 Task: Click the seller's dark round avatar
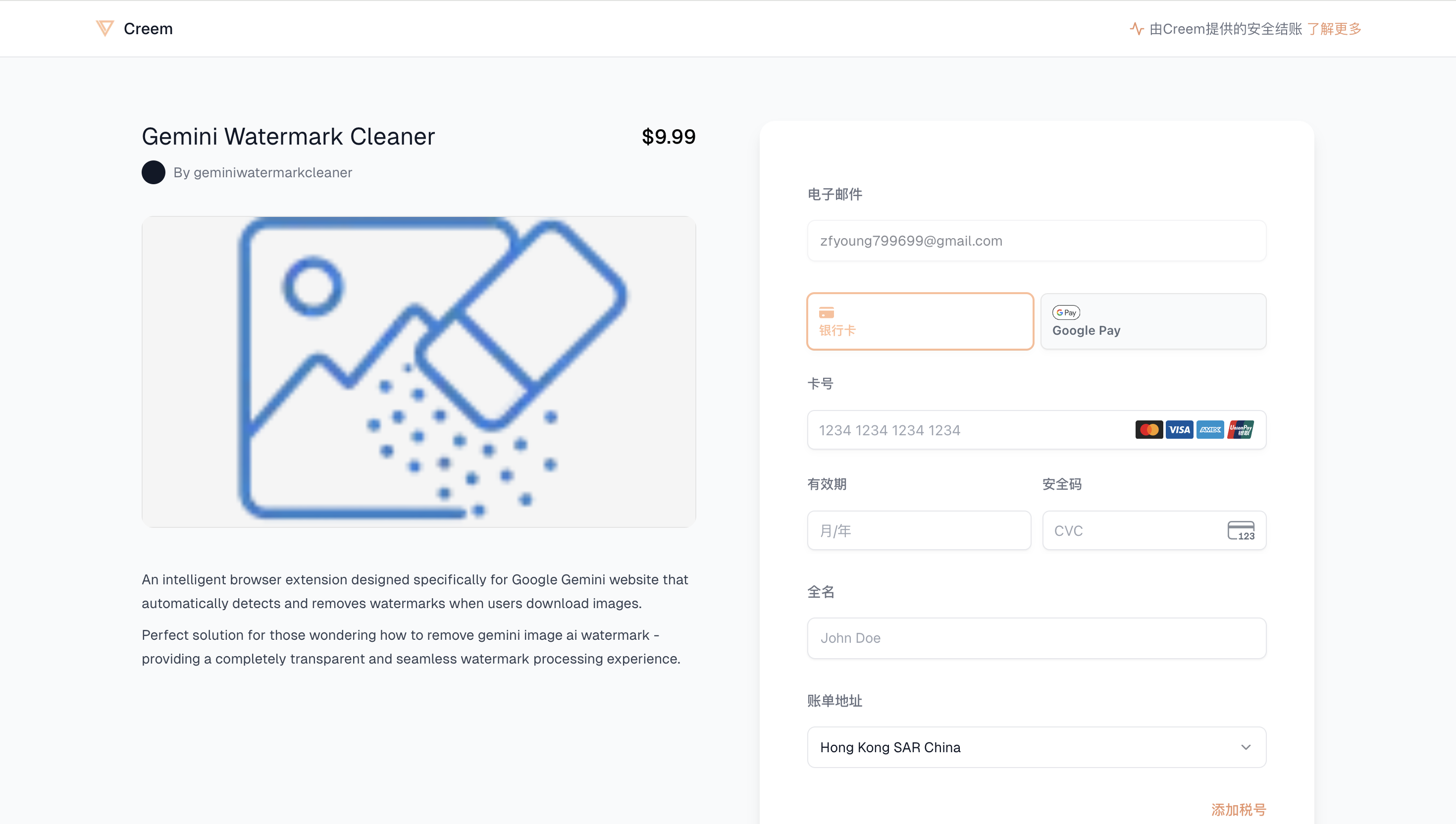(x=154, y=173)
